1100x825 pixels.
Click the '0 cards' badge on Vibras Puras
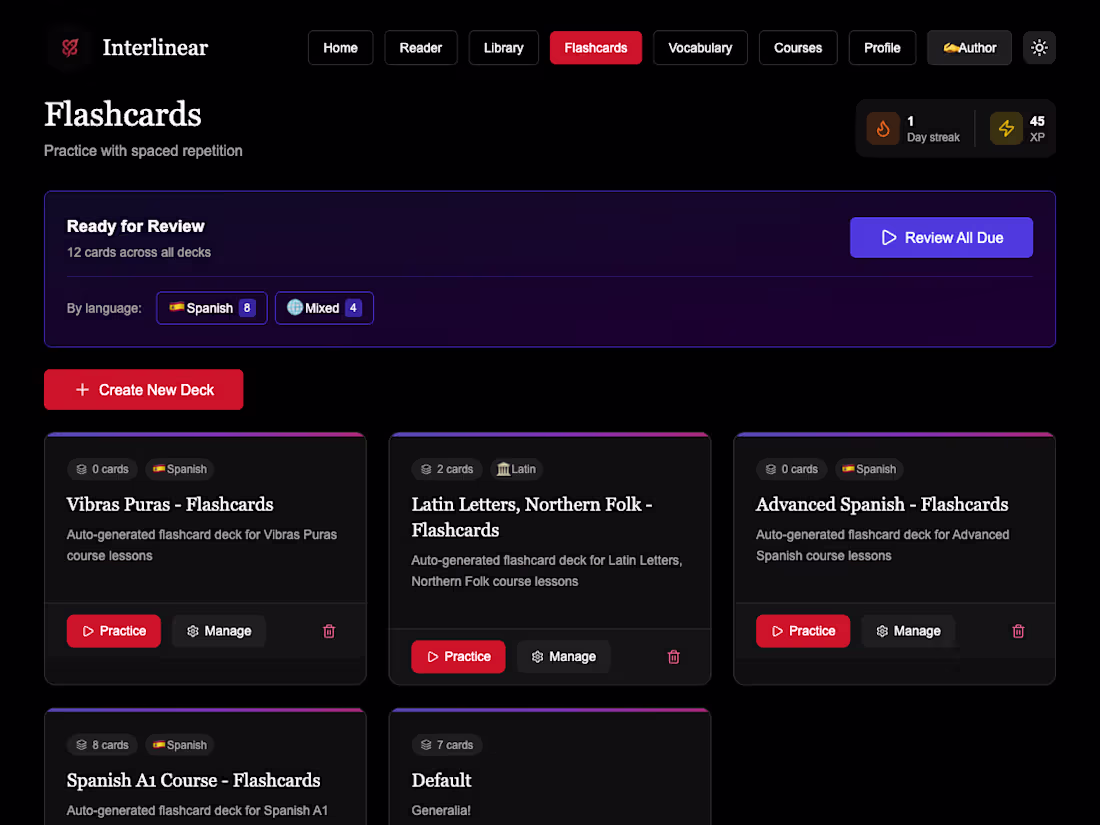click(102, 469)
